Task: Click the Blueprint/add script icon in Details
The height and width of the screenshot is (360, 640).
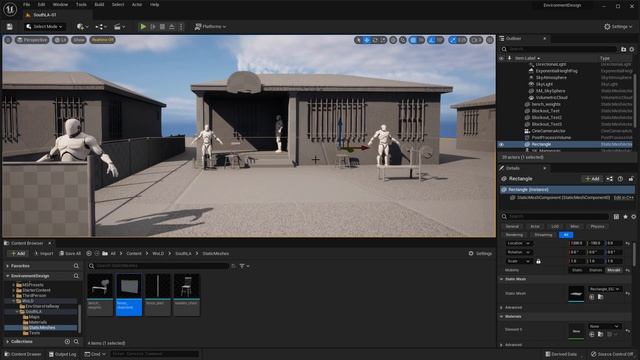Action: pyautogui.click(x=609, y=179)
